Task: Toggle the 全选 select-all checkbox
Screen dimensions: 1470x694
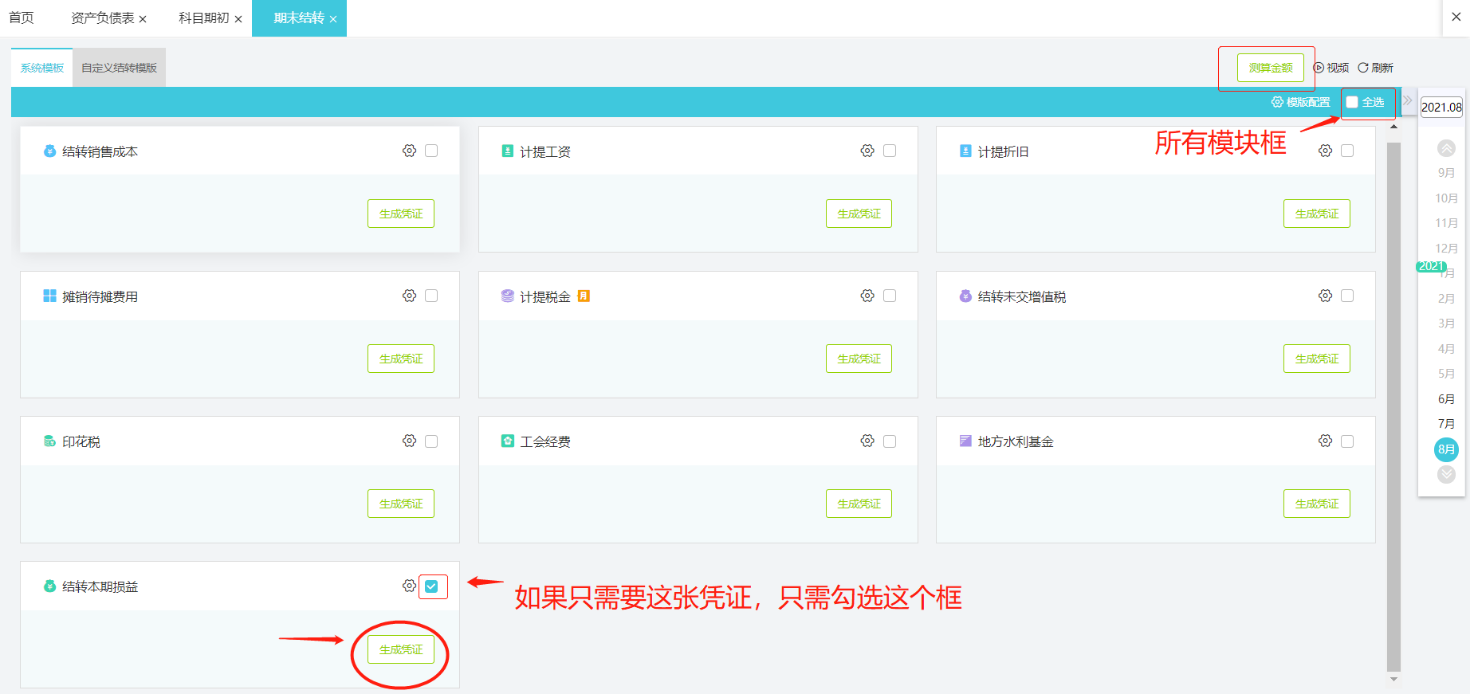Action: click(1352, 102)
